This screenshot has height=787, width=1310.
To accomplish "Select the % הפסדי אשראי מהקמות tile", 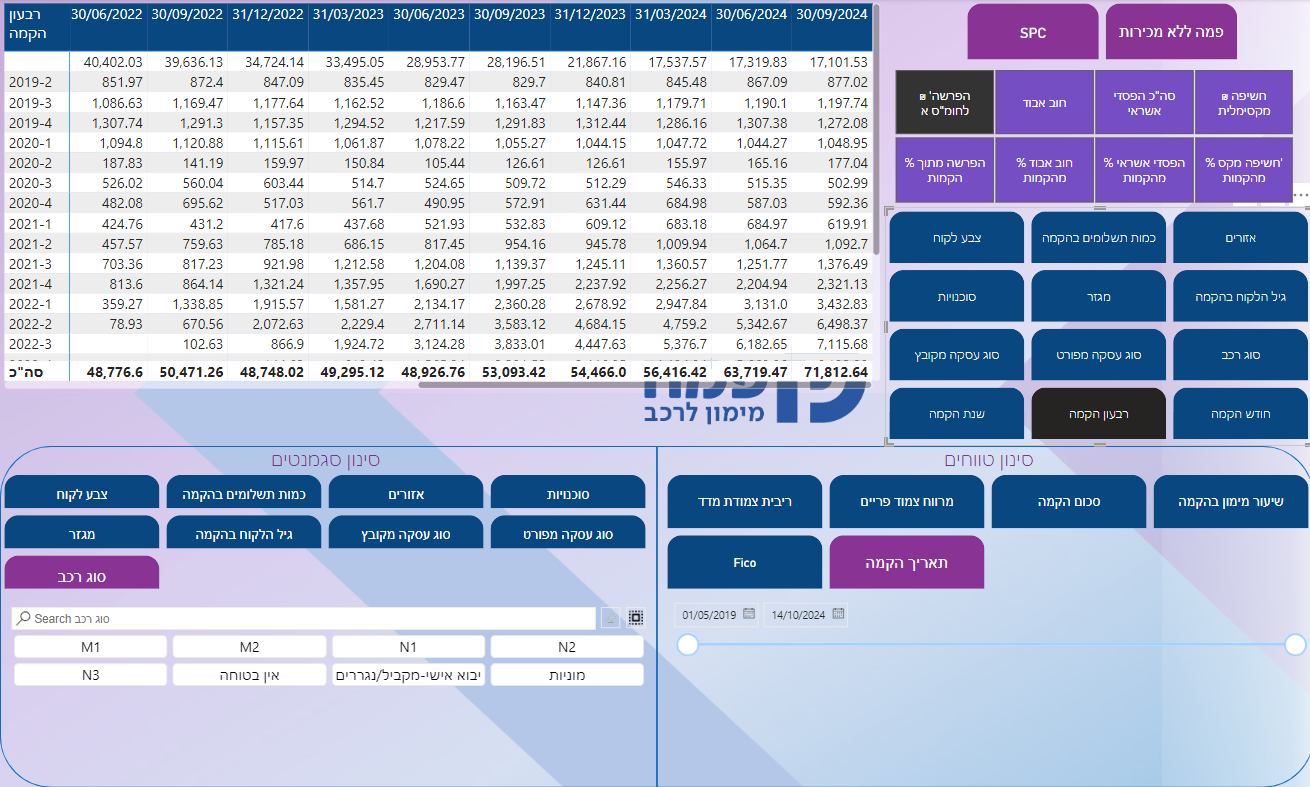I will [1144, 170].
